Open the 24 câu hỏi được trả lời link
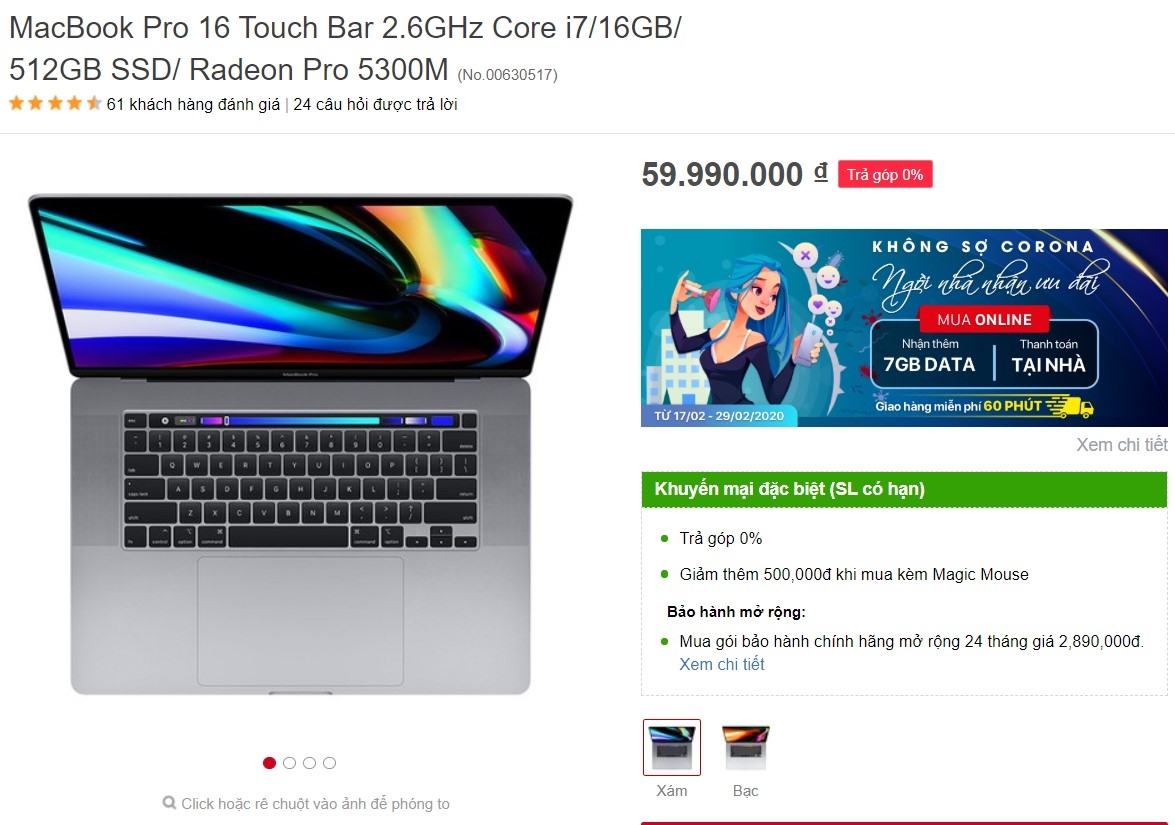Screen dimensions: 1175x825 click(375, 104)
